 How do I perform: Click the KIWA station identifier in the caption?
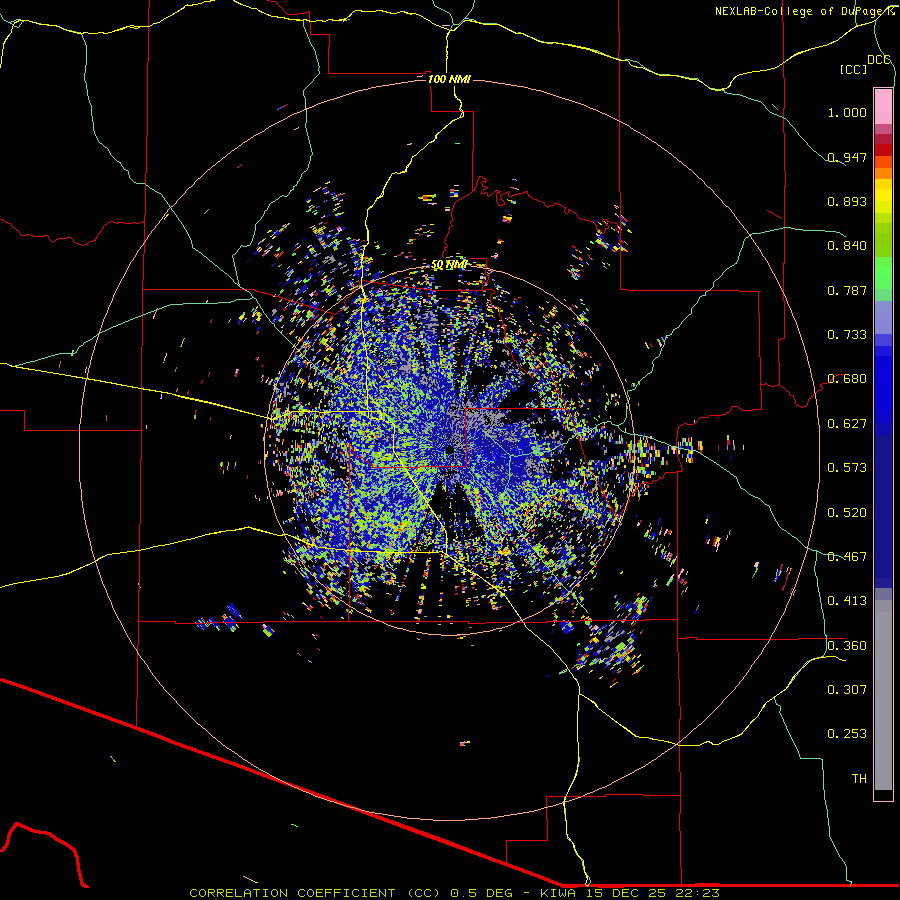tap(556, 893)
